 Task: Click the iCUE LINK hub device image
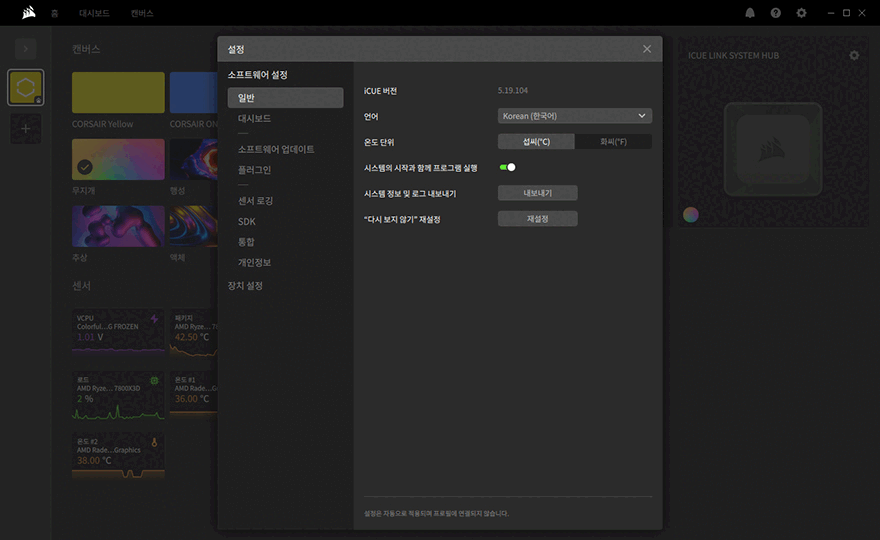773,149
